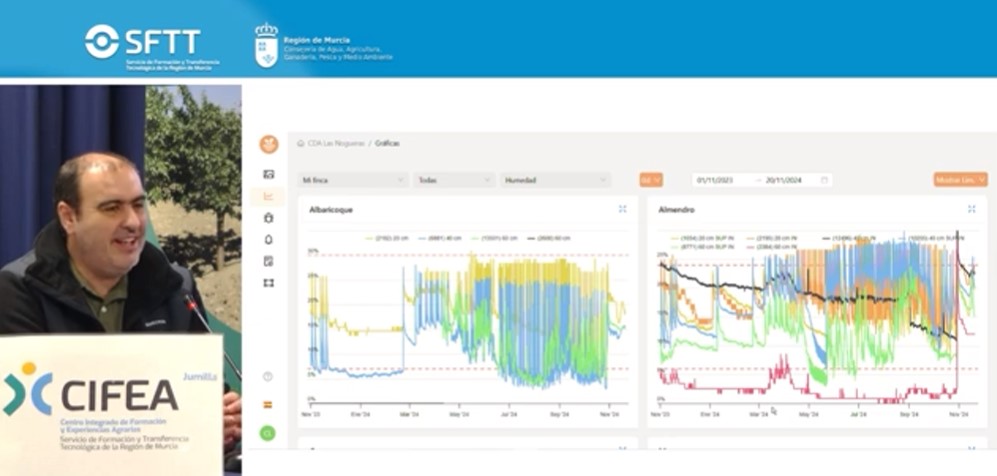Toggle the black 60 cm series in Albaricoque legend
Viewport: 997px width, 476px height.
[548, 238]
